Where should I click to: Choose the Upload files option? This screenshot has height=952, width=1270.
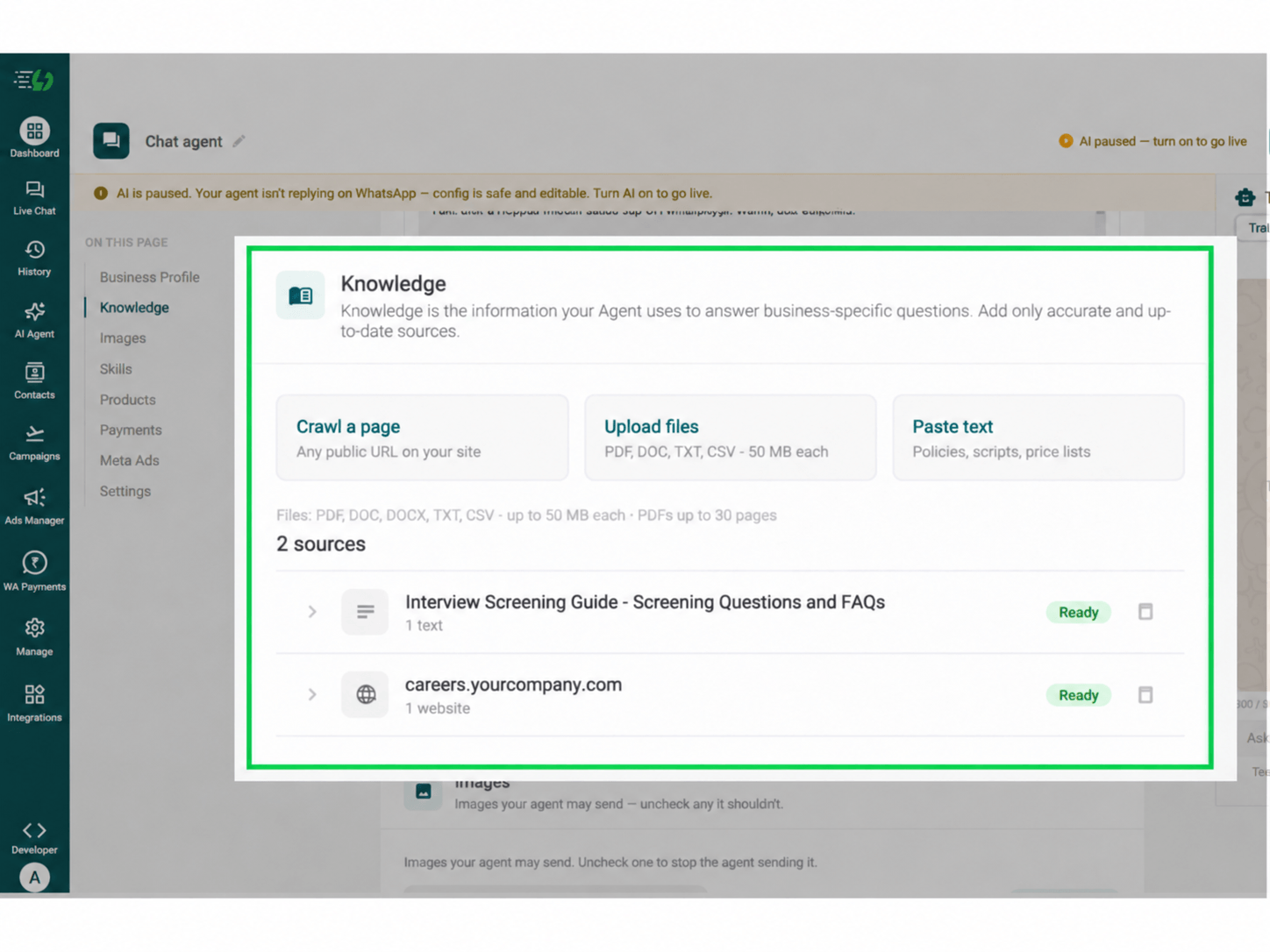(x=731, y=437)
